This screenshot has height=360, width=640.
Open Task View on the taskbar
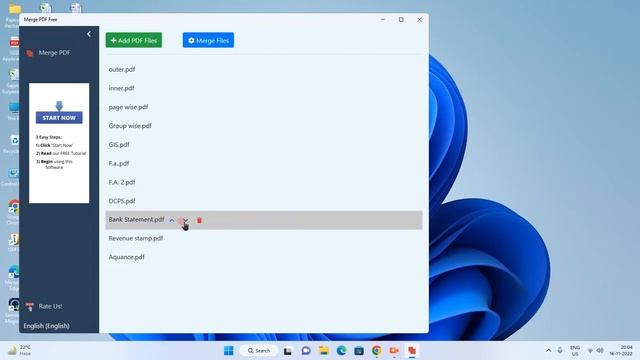pyautogui.click(x=288, y=351)
